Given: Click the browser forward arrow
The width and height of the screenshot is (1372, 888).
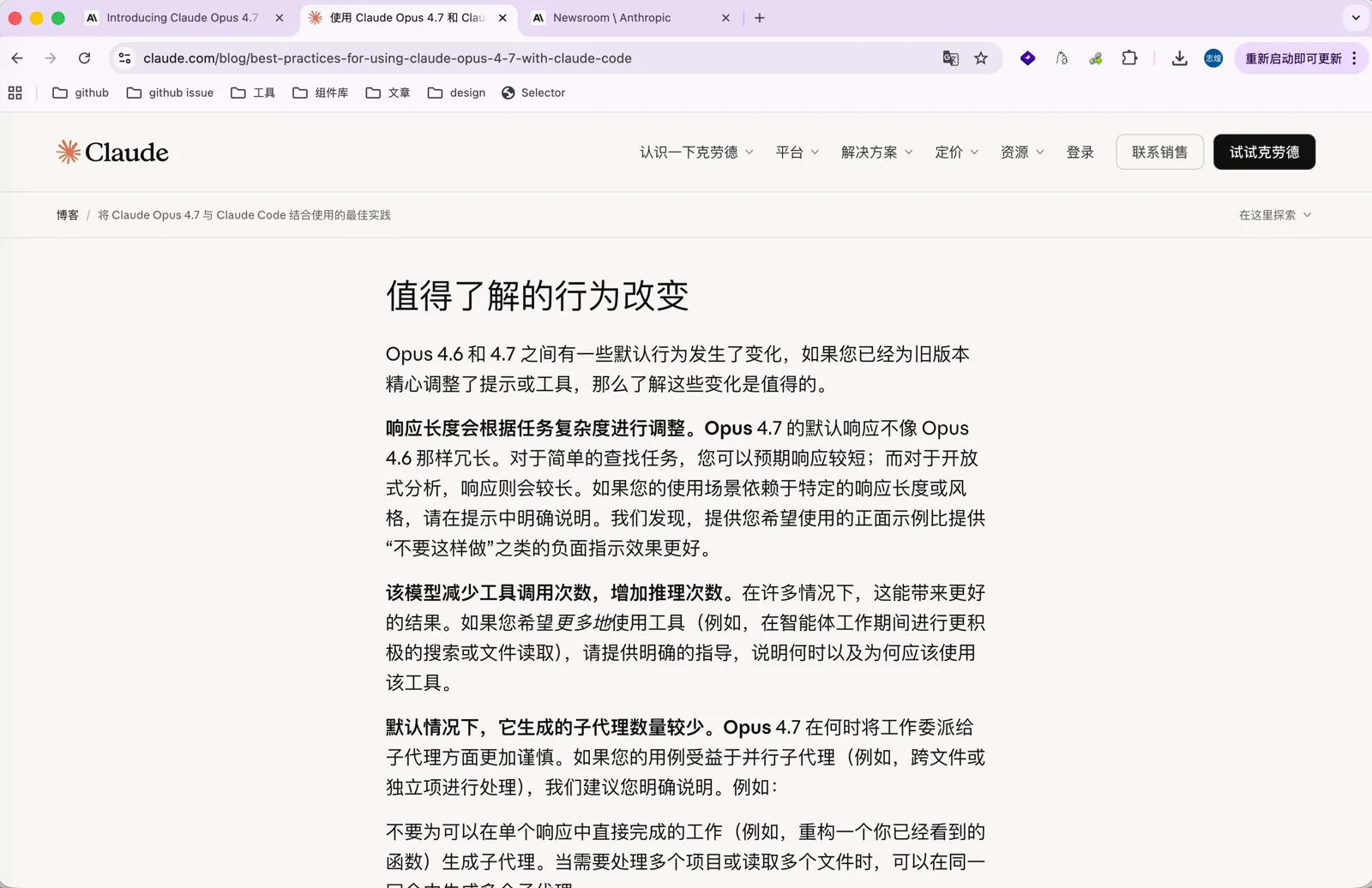Looking at the screenshot, I should (51, 58).
